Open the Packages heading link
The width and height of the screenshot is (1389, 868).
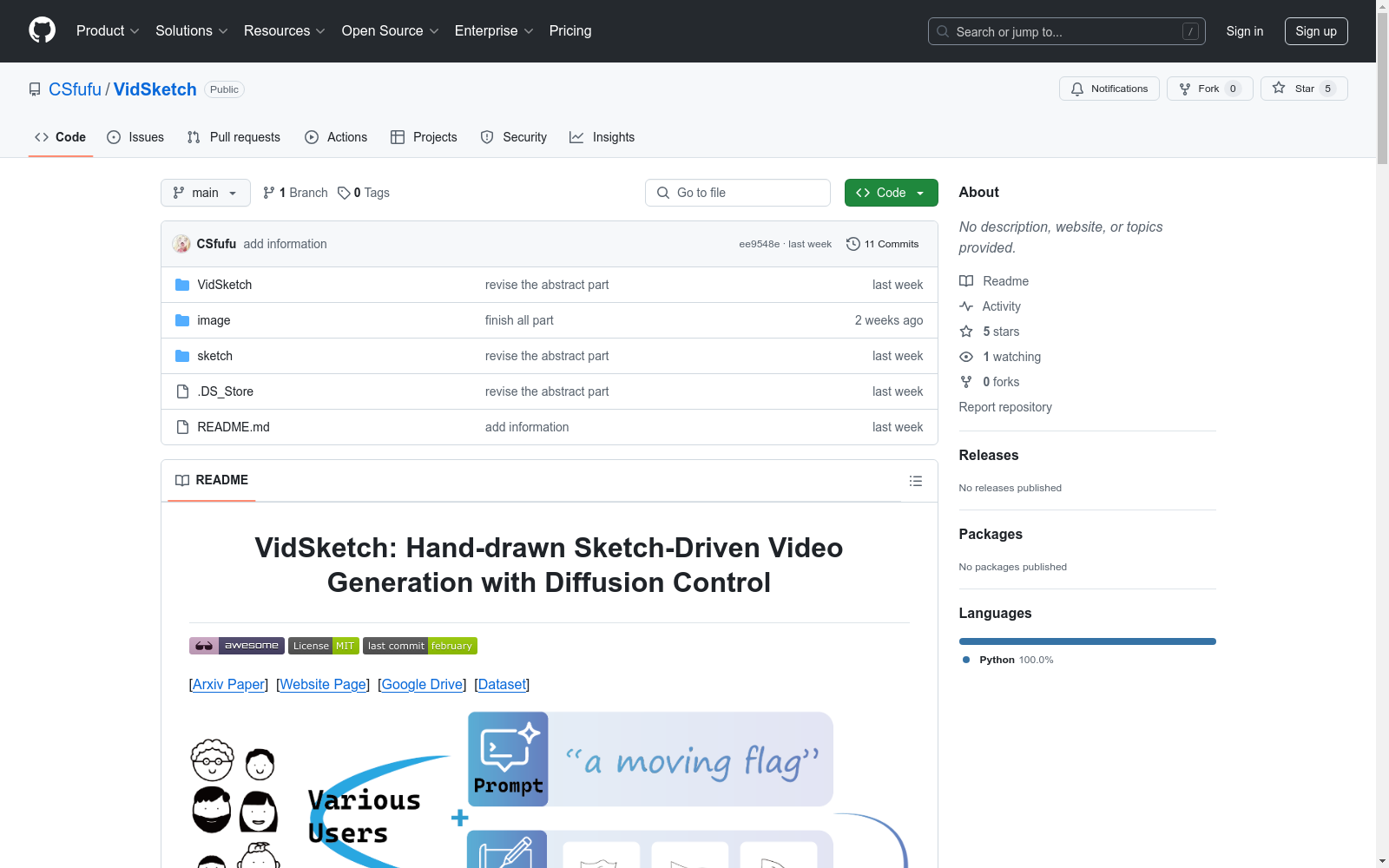coord(991,534)
